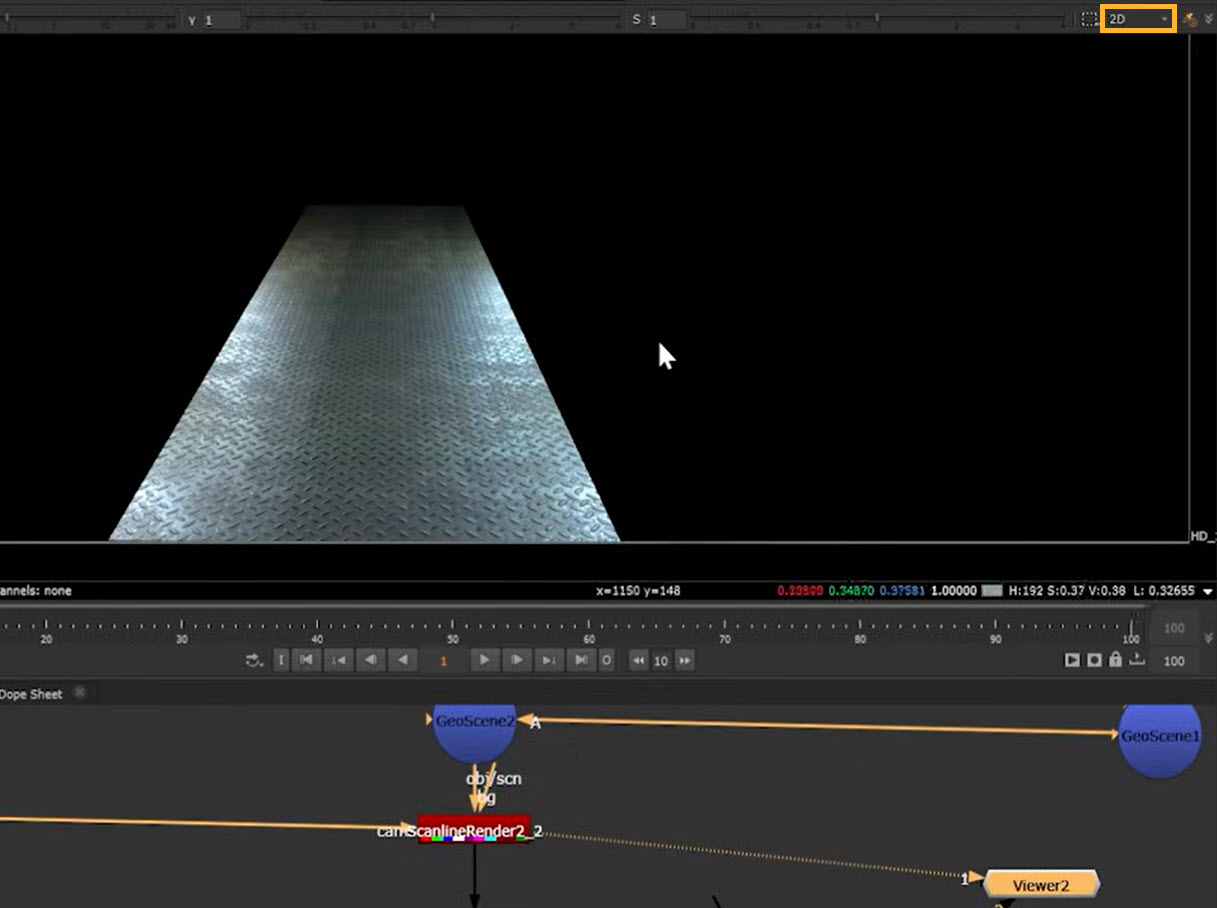This screenshot has height=908, width=1217.
Task: Skip back ten frames with double-arrow
Action: click(x=638, y=660)
